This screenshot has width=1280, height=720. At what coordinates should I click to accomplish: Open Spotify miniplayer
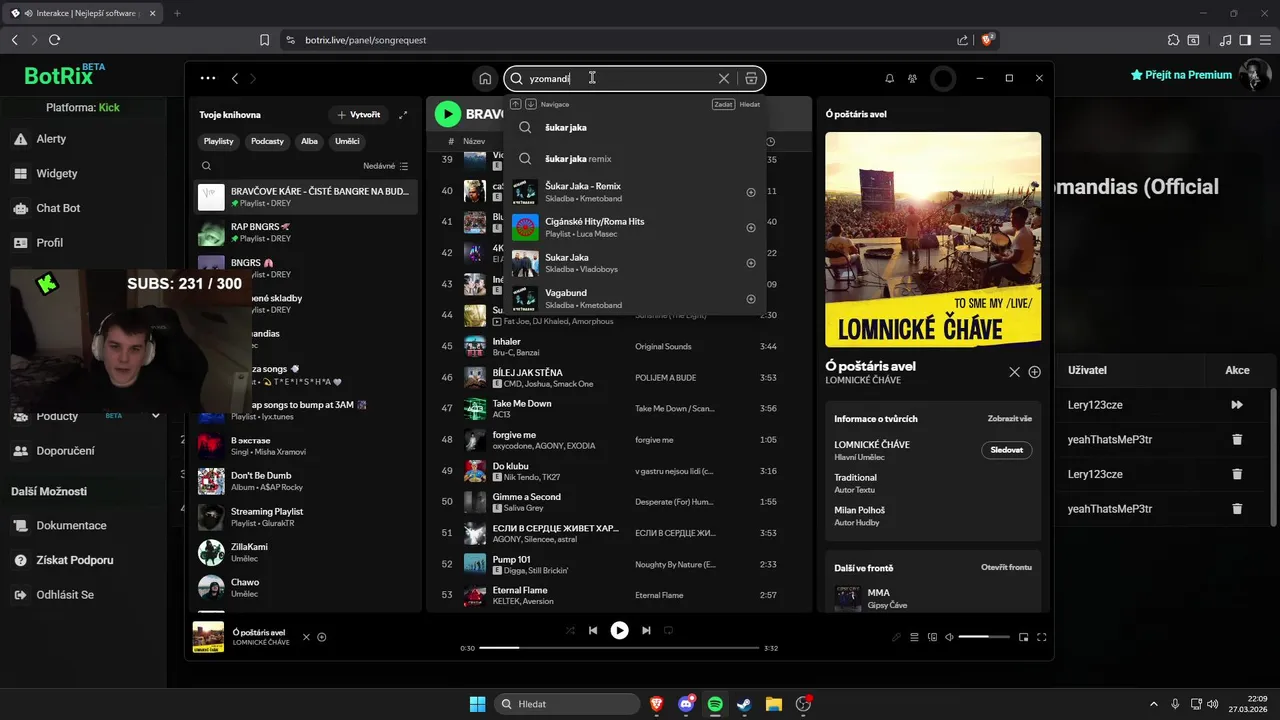(x=1023, y=637)
